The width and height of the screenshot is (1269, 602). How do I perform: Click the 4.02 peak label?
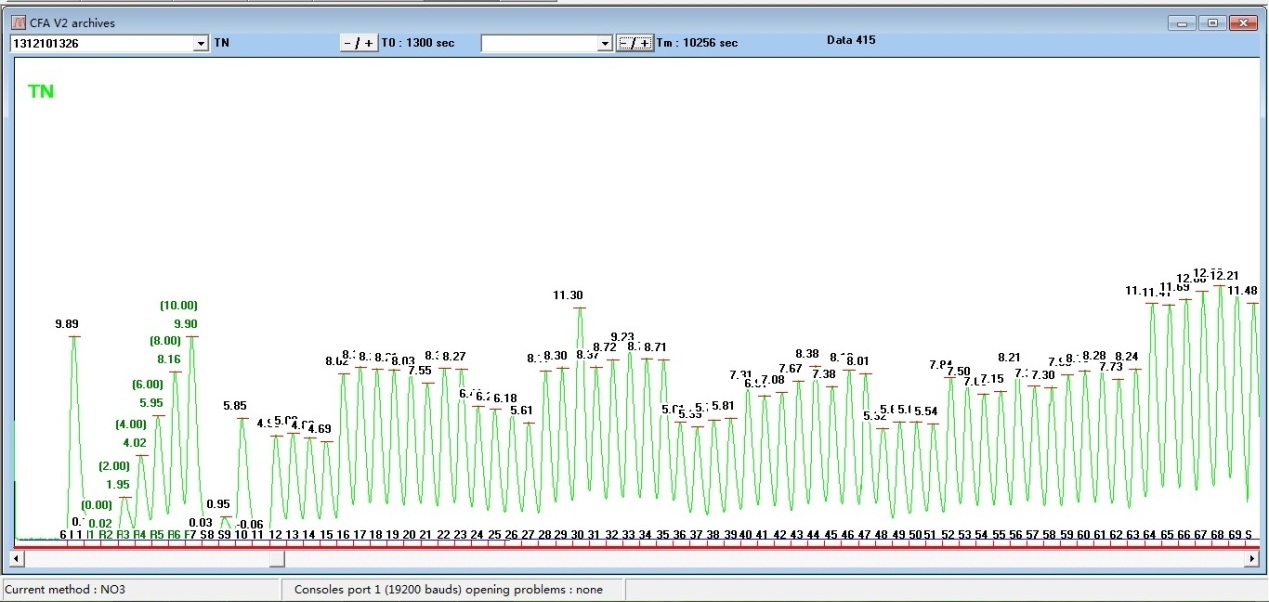(134, 443)
